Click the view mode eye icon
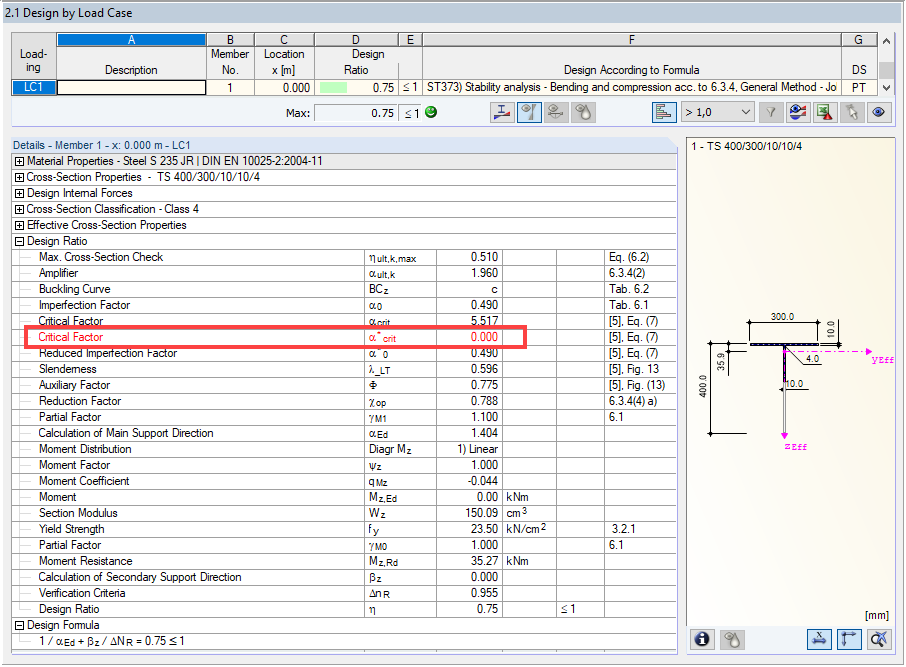The image size is (906, 667). [878, 112]
